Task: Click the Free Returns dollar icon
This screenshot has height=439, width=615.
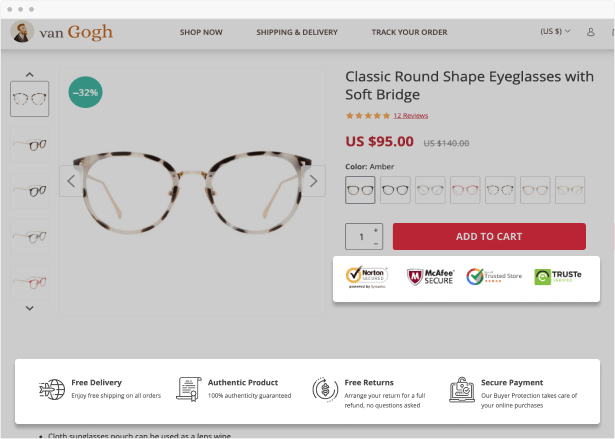Action: [325, 390]
